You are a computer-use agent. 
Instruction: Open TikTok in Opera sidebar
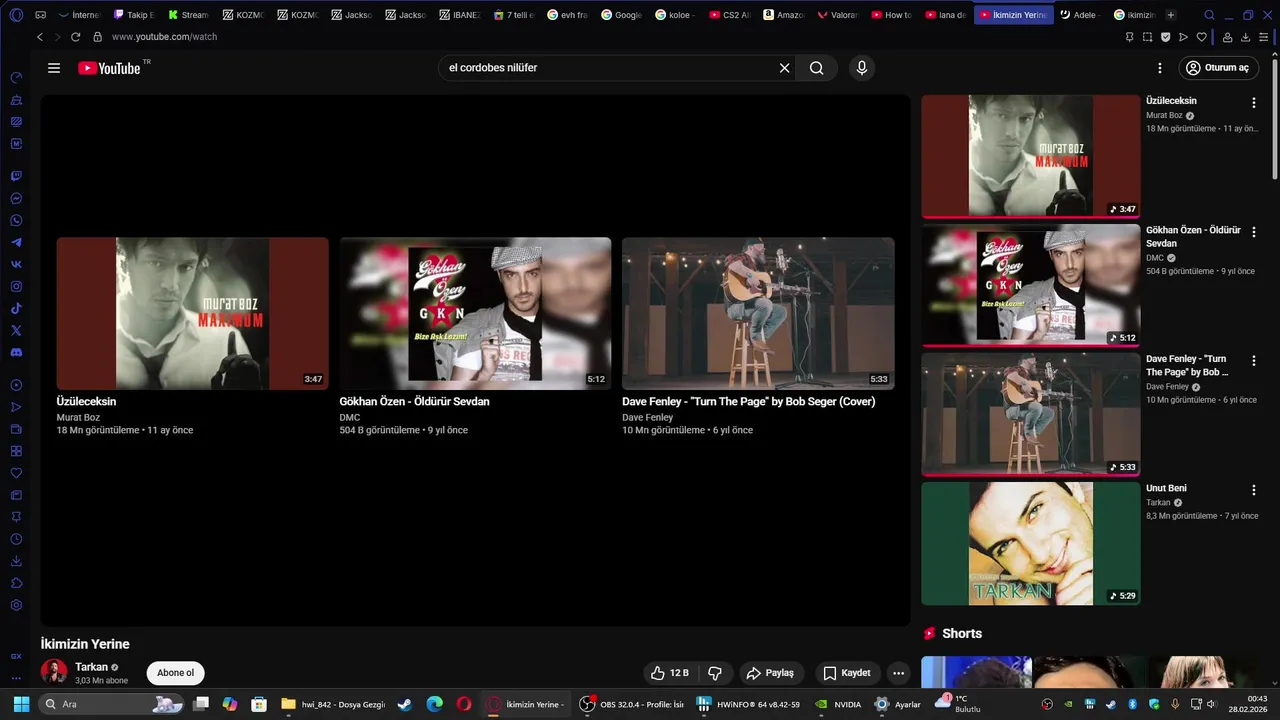point(16,308)
